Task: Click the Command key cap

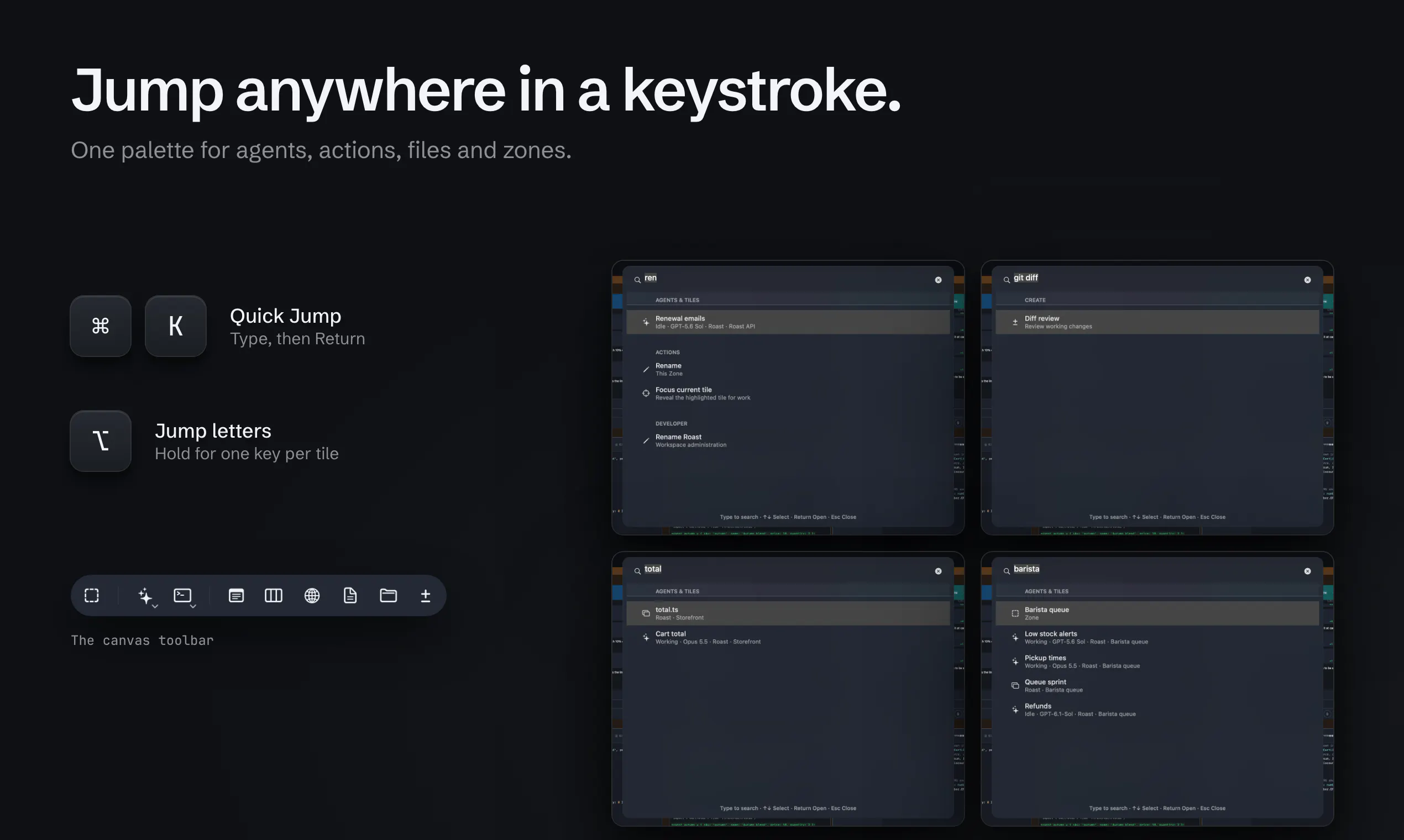Action: [101, 326]
